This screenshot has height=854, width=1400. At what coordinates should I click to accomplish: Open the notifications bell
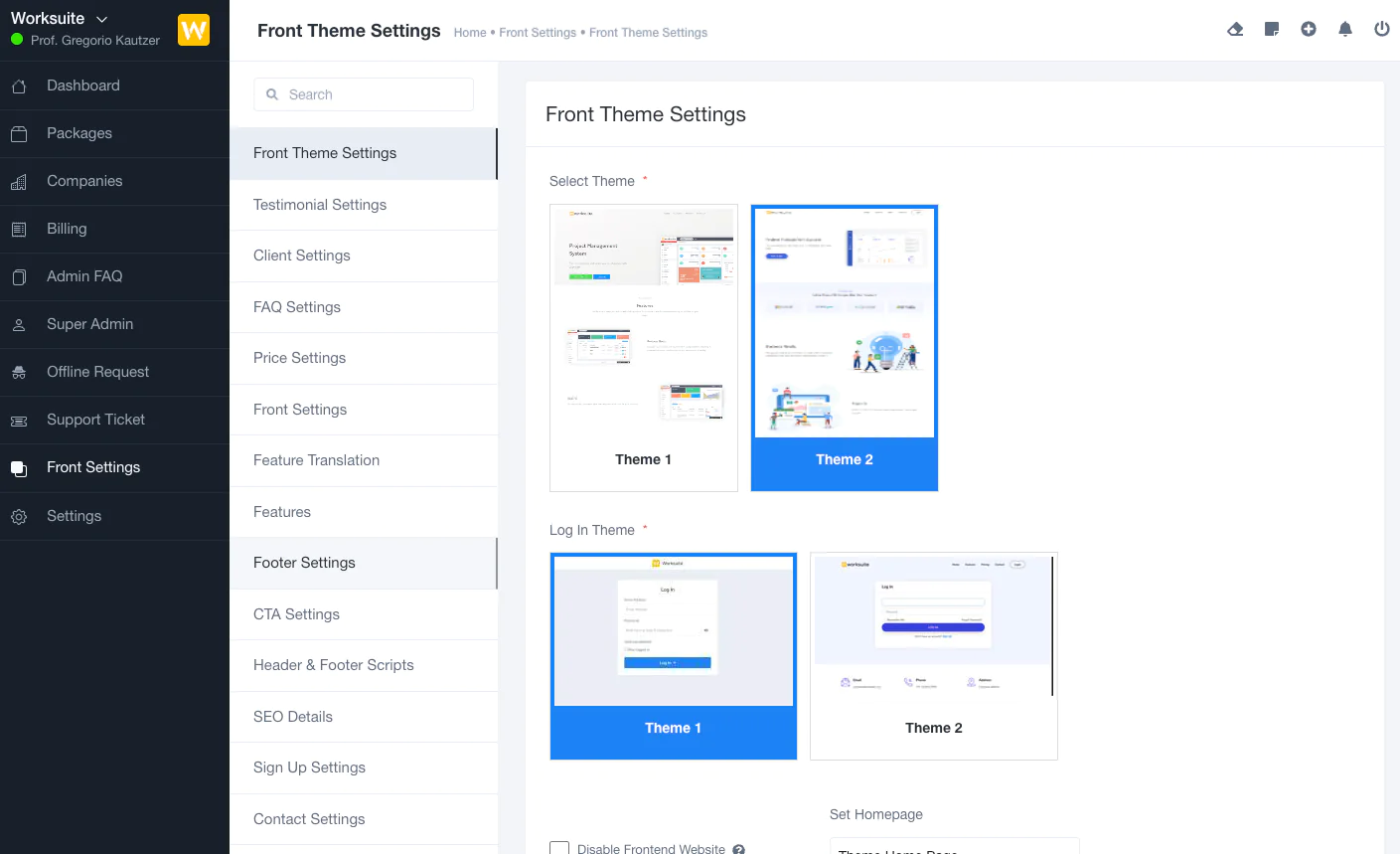click(1345, 30)
